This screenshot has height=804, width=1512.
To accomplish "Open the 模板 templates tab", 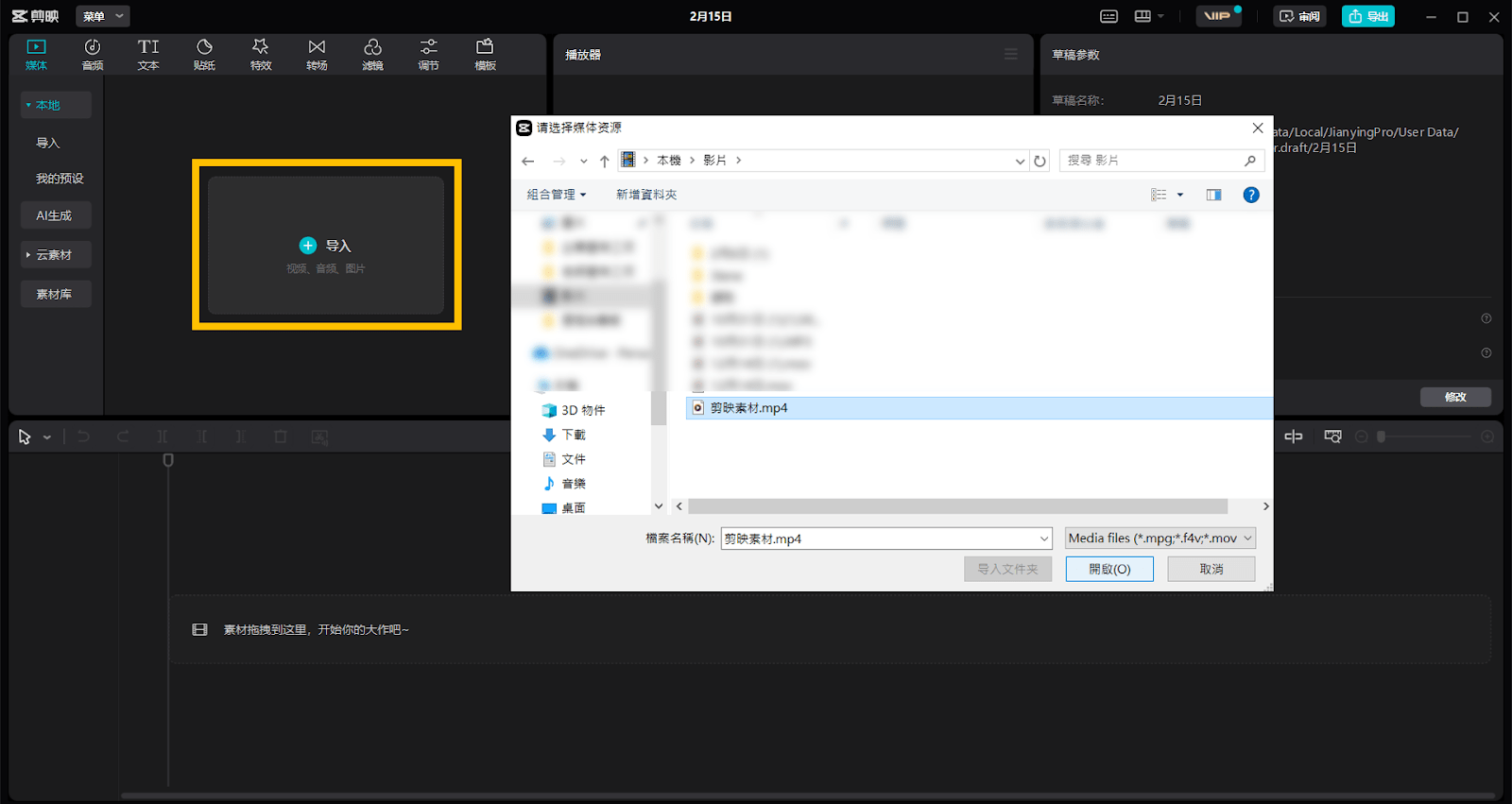I will (485, 55).
